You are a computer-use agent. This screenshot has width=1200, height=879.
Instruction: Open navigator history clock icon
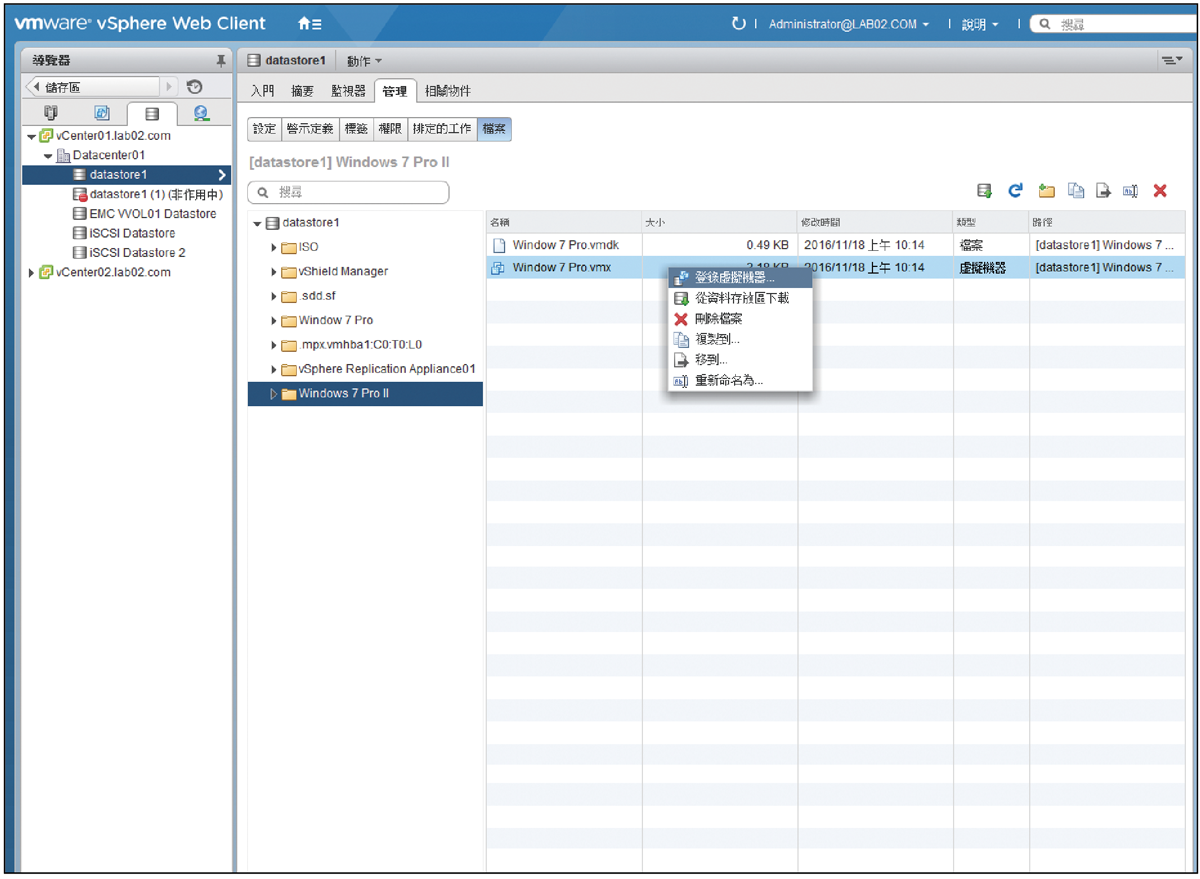point(195,87)
